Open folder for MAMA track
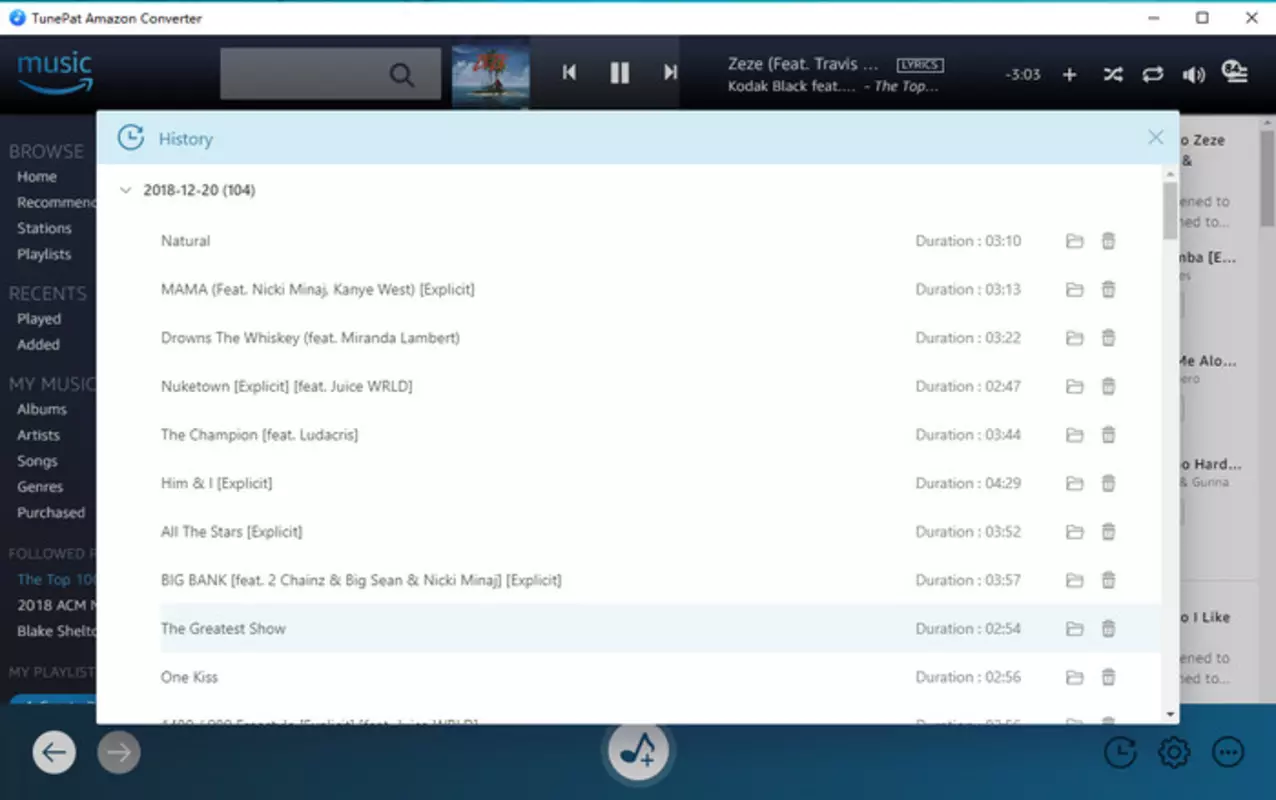1276x800 pixels. point(1074,290)
